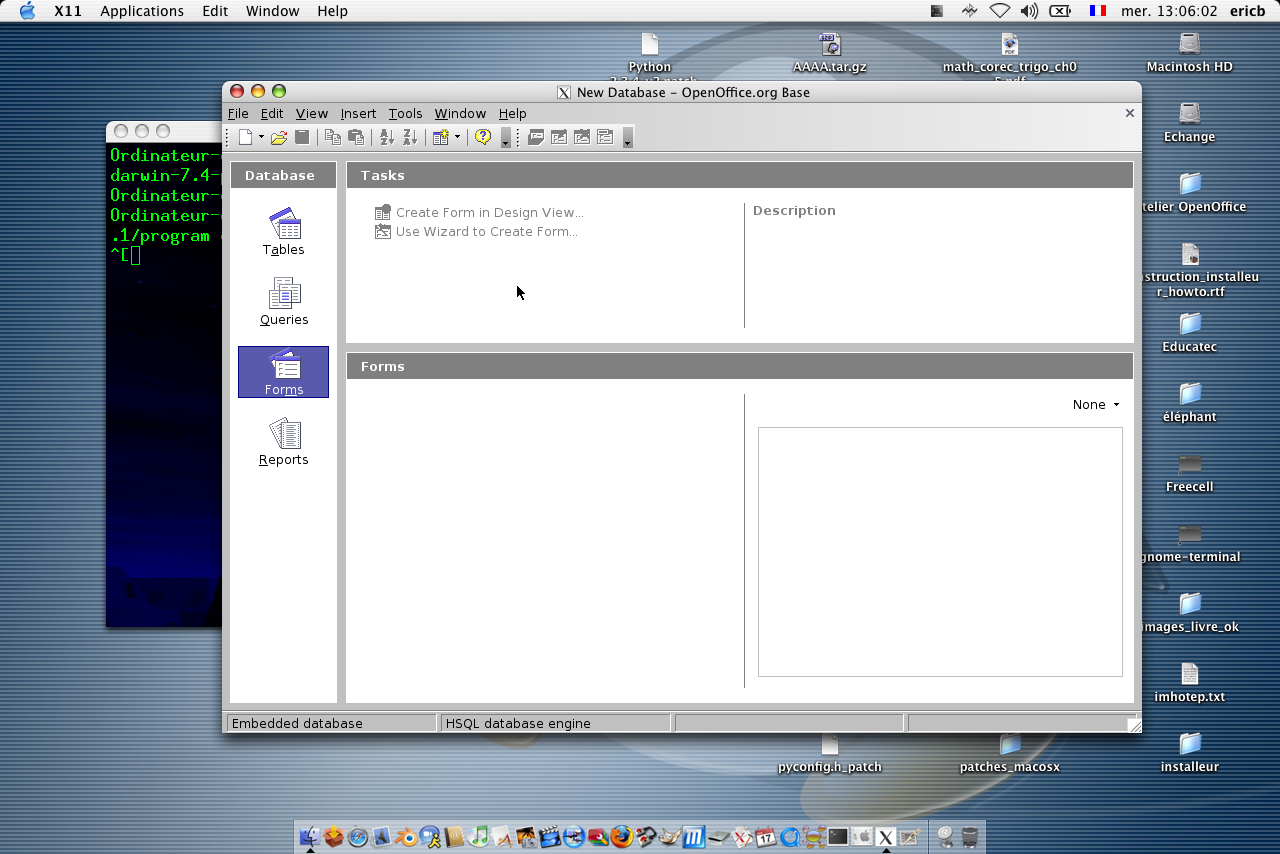The image size is (1280, 854).
Task: Click the Finder icon in the Dock
Action: 310,836
